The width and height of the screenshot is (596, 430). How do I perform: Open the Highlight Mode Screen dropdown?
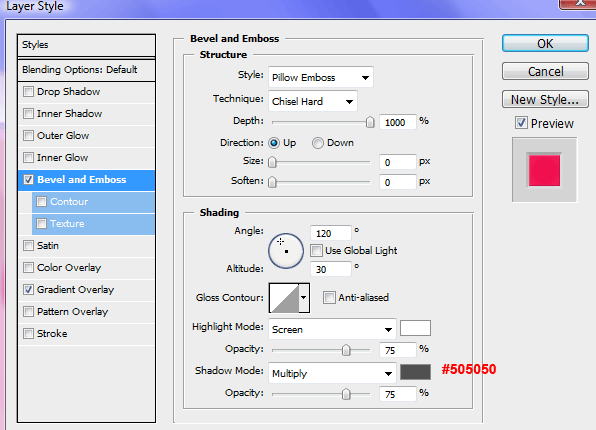point(332,329)
